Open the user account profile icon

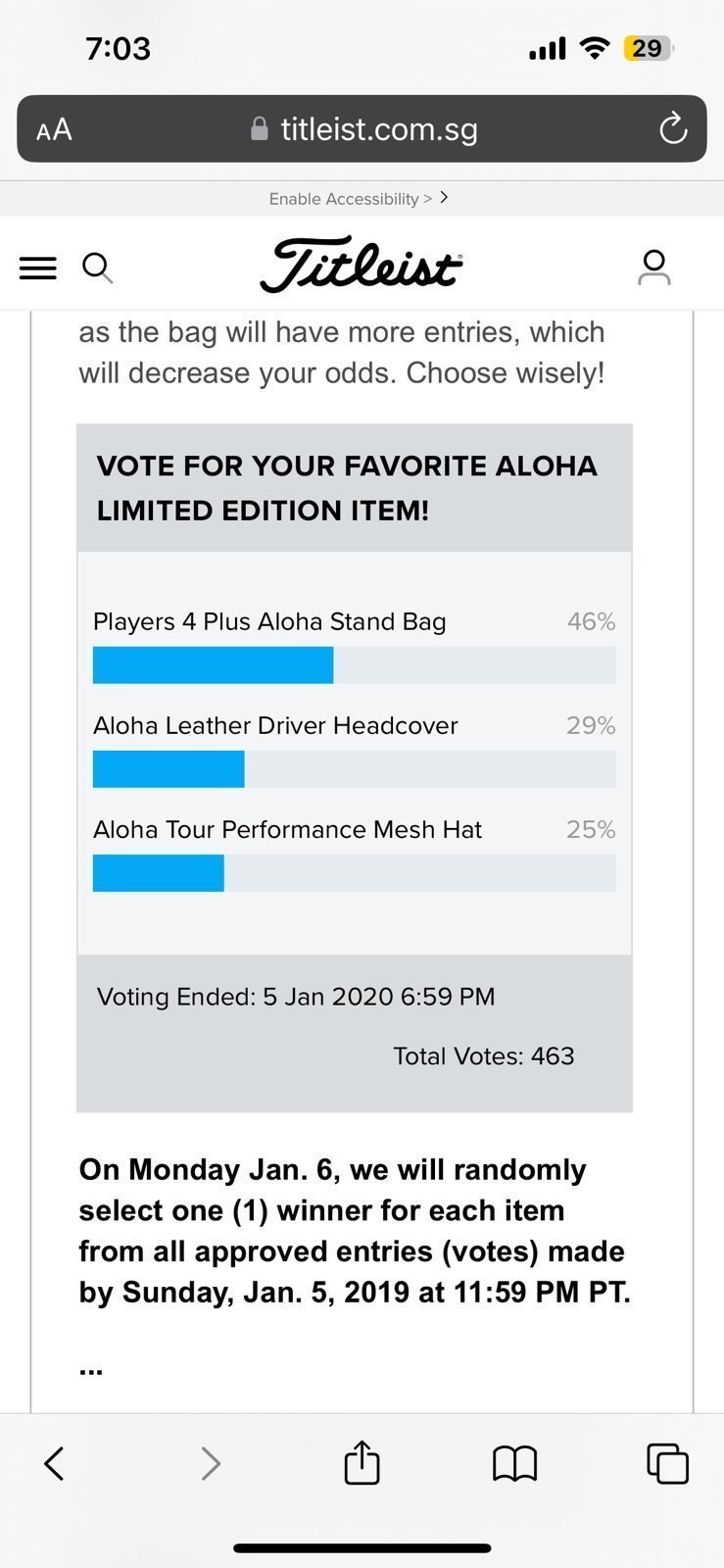coord(653,268)
